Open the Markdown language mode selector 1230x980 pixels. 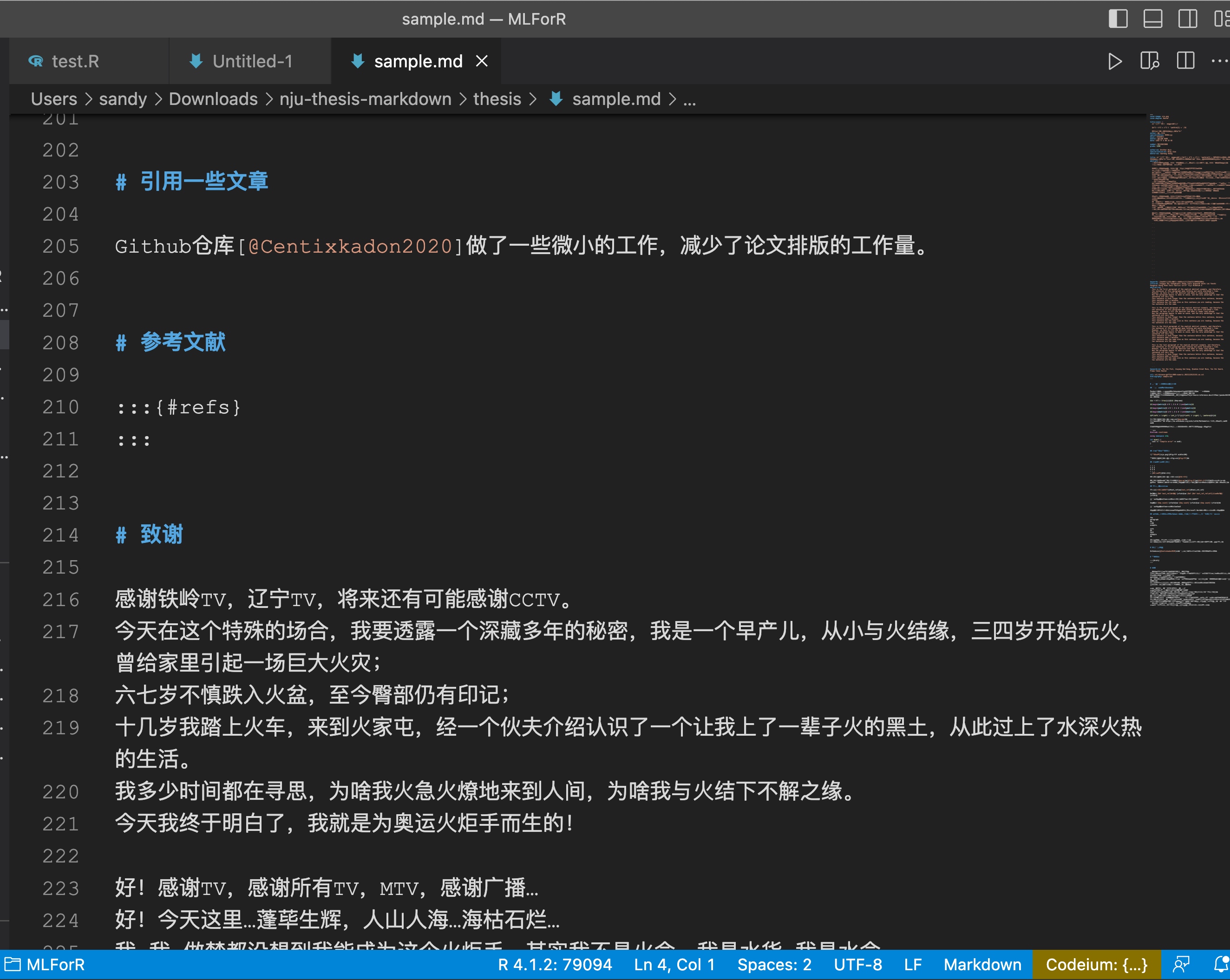pyautogui.click(x=982, y=965)
